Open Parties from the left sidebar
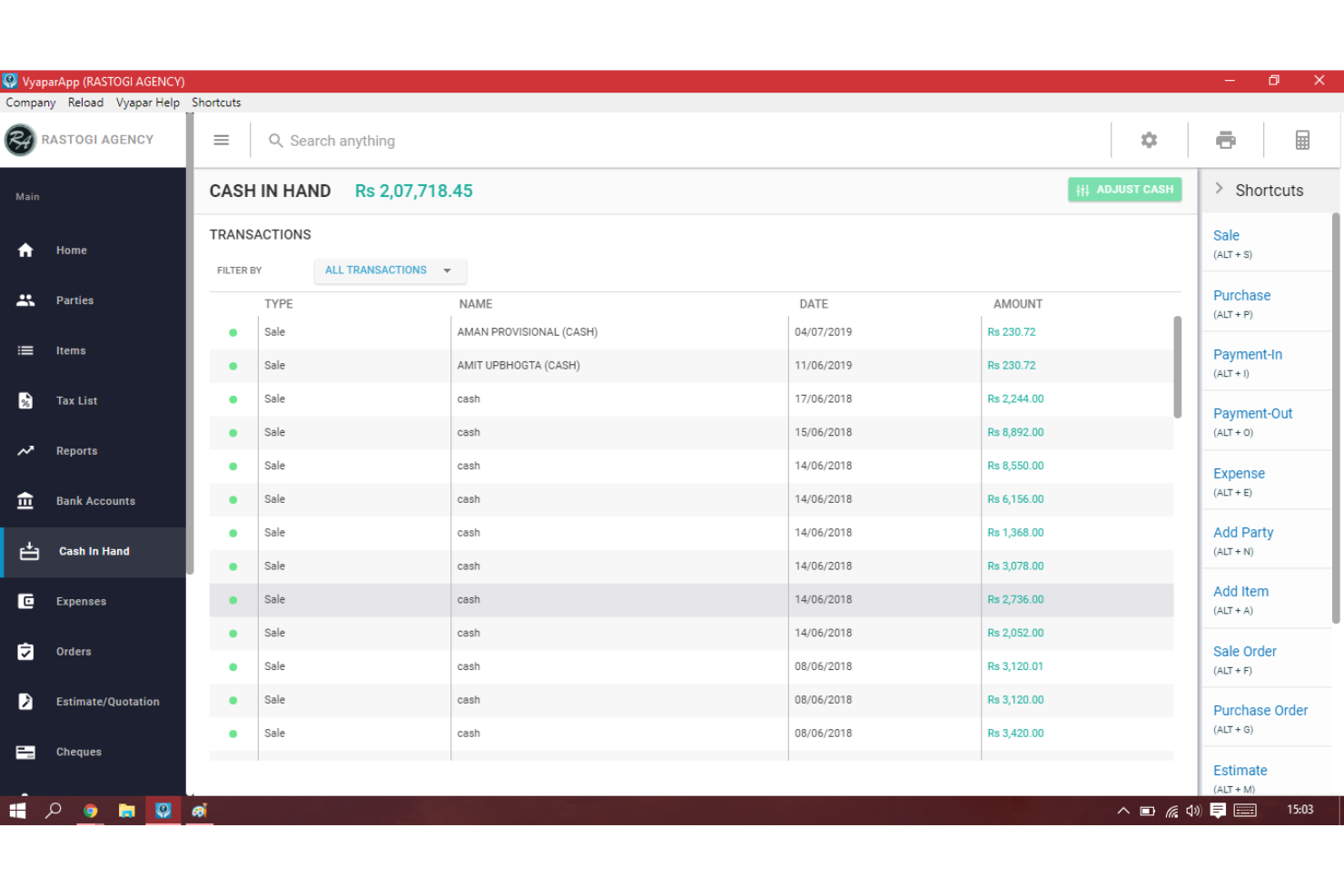This screenshot has width=1344, height=896. tap(74, 300)
